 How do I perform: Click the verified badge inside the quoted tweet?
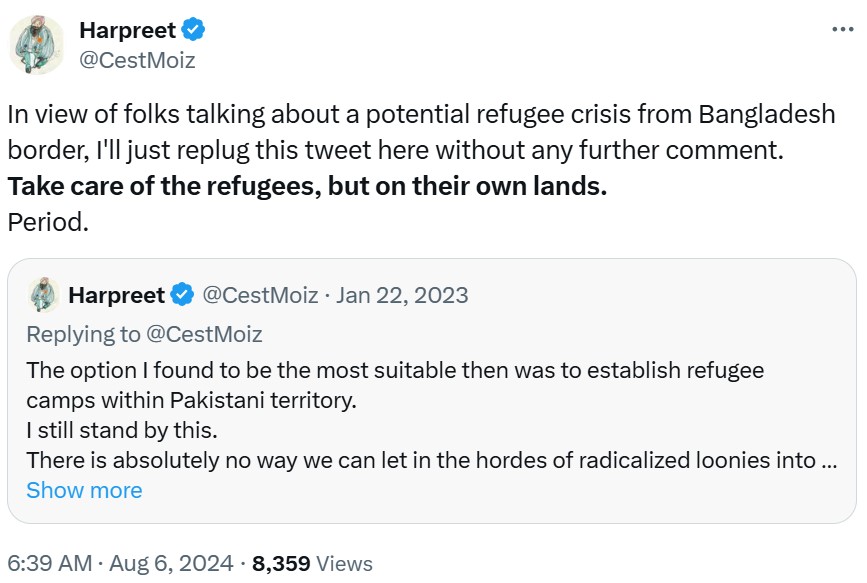(x=182, y=295)
